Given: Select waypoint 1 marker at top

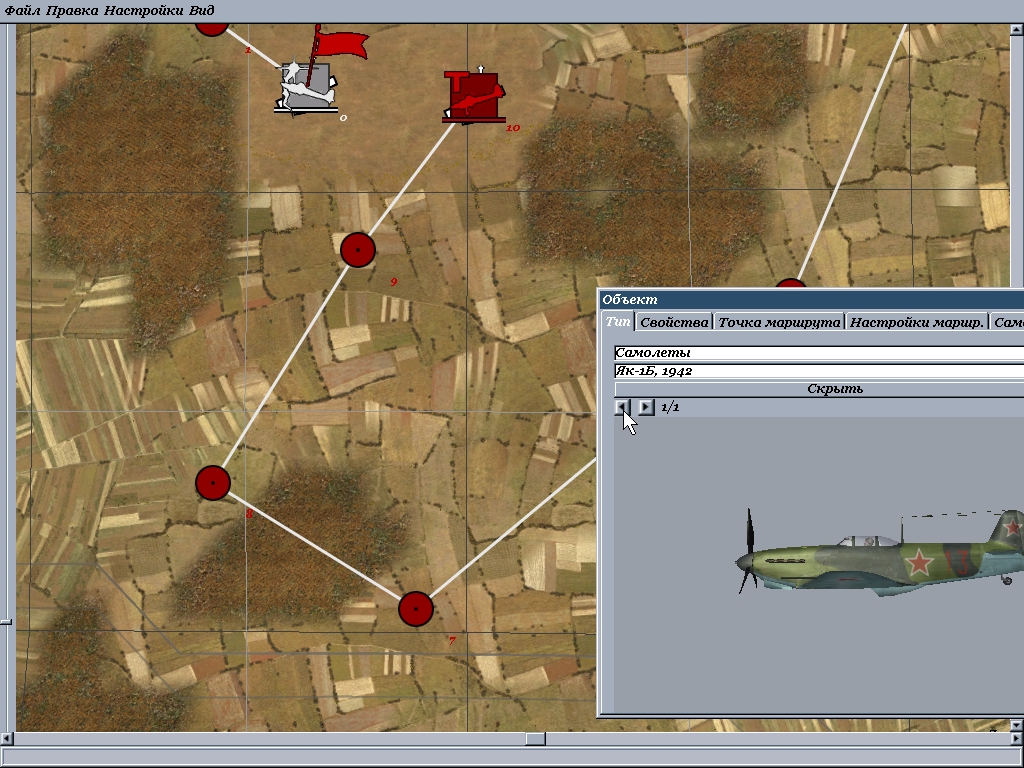Looking at the screenshot, I should click(212, 27).
